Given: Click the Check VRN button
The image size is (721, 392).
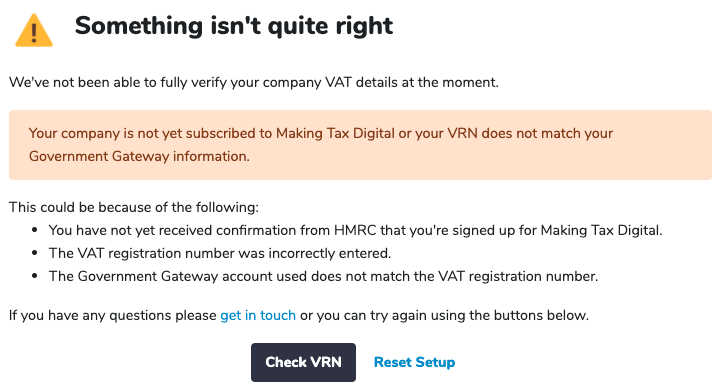Looking at the screenshot, I should point(303,362).
